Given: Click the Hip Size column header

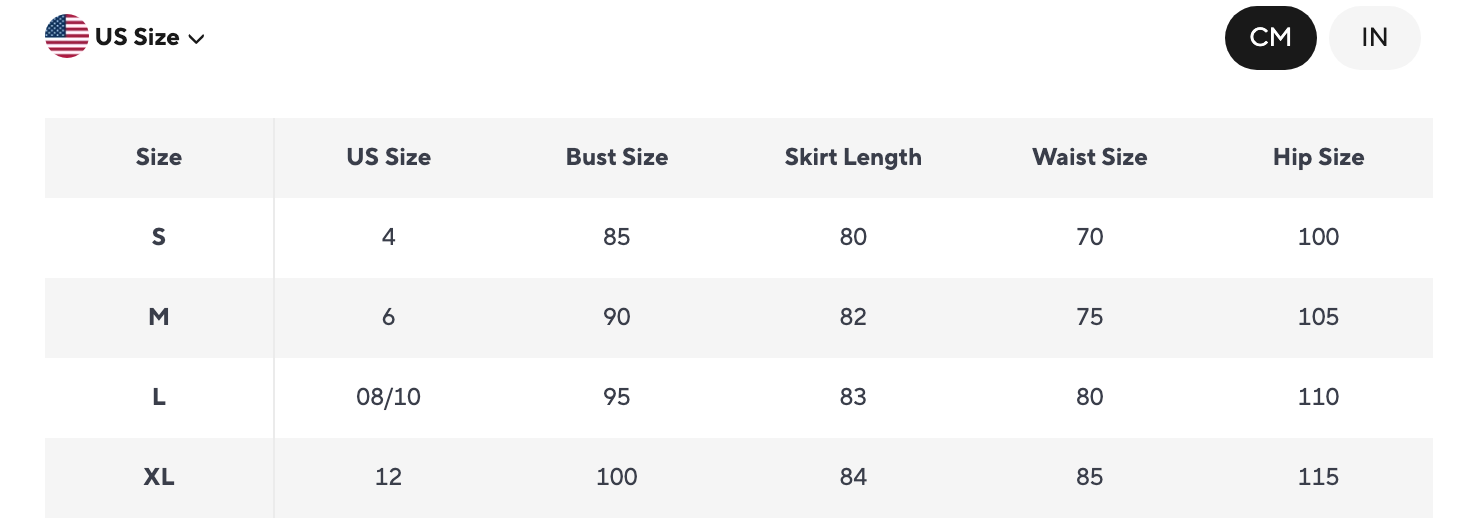Looking at the screenshot, I should [x=1318, y=158].
